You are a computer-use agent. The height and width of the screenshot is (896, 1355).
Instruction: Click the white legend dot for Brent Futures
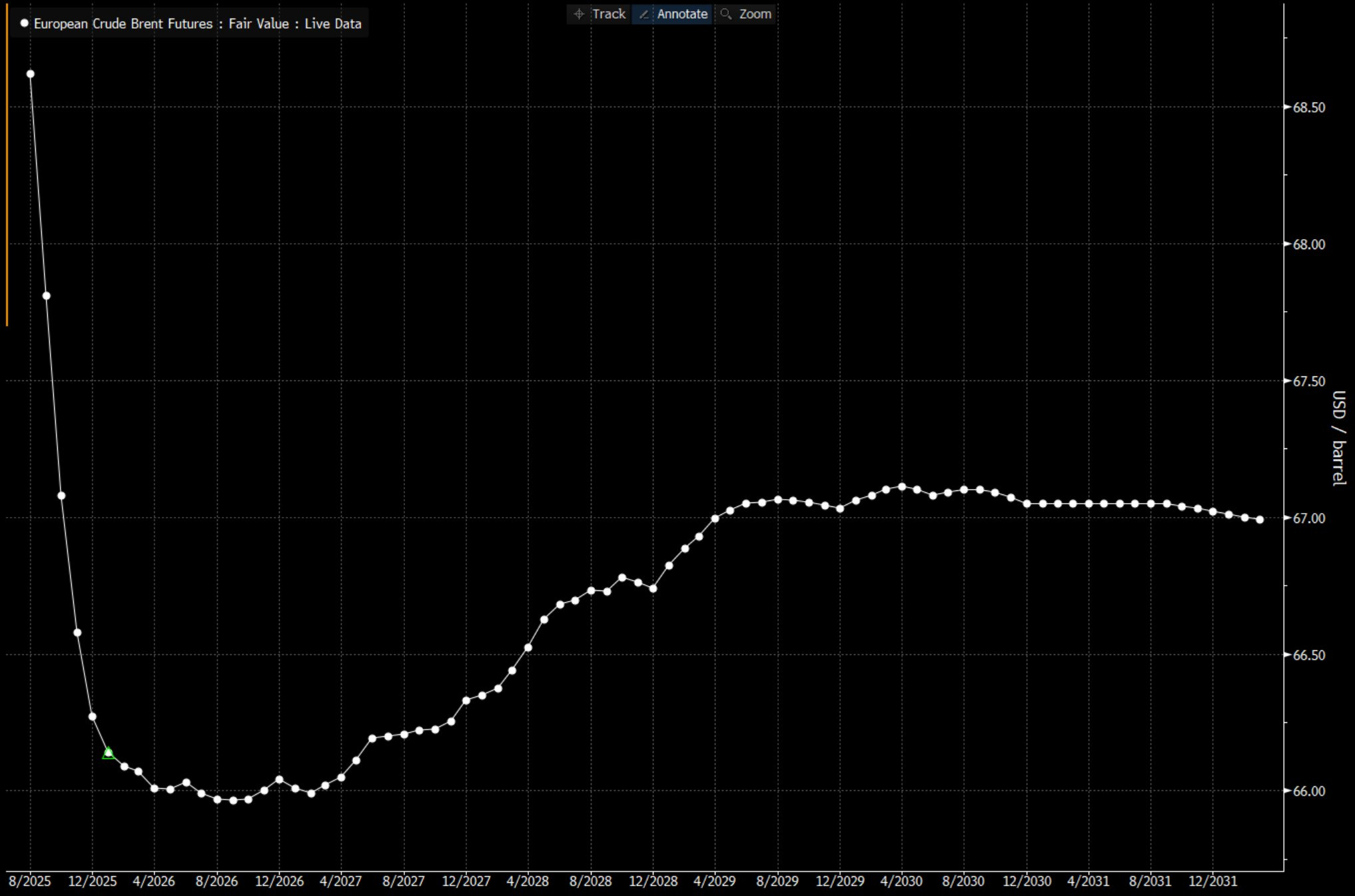(x=25, y=23)
